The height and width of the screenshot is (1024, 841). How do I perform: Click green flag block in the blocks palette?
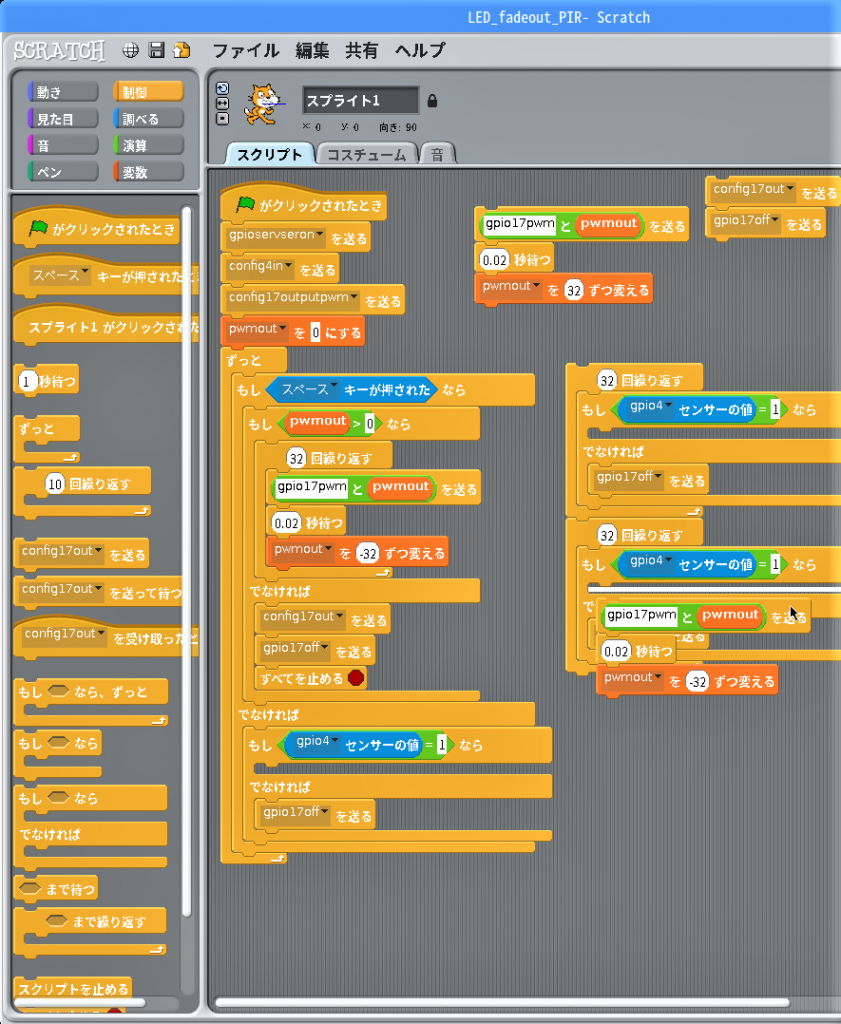click(x=38, y=229)
